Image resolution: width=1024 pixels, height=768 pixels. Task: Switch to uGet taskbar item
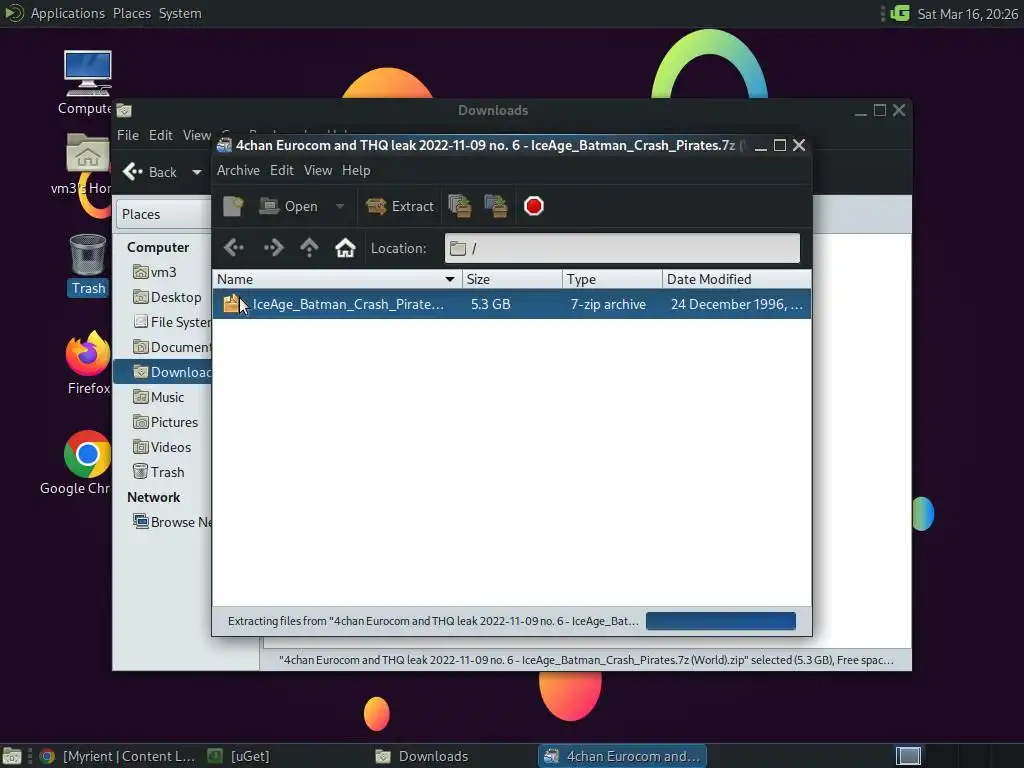[238, 756]
